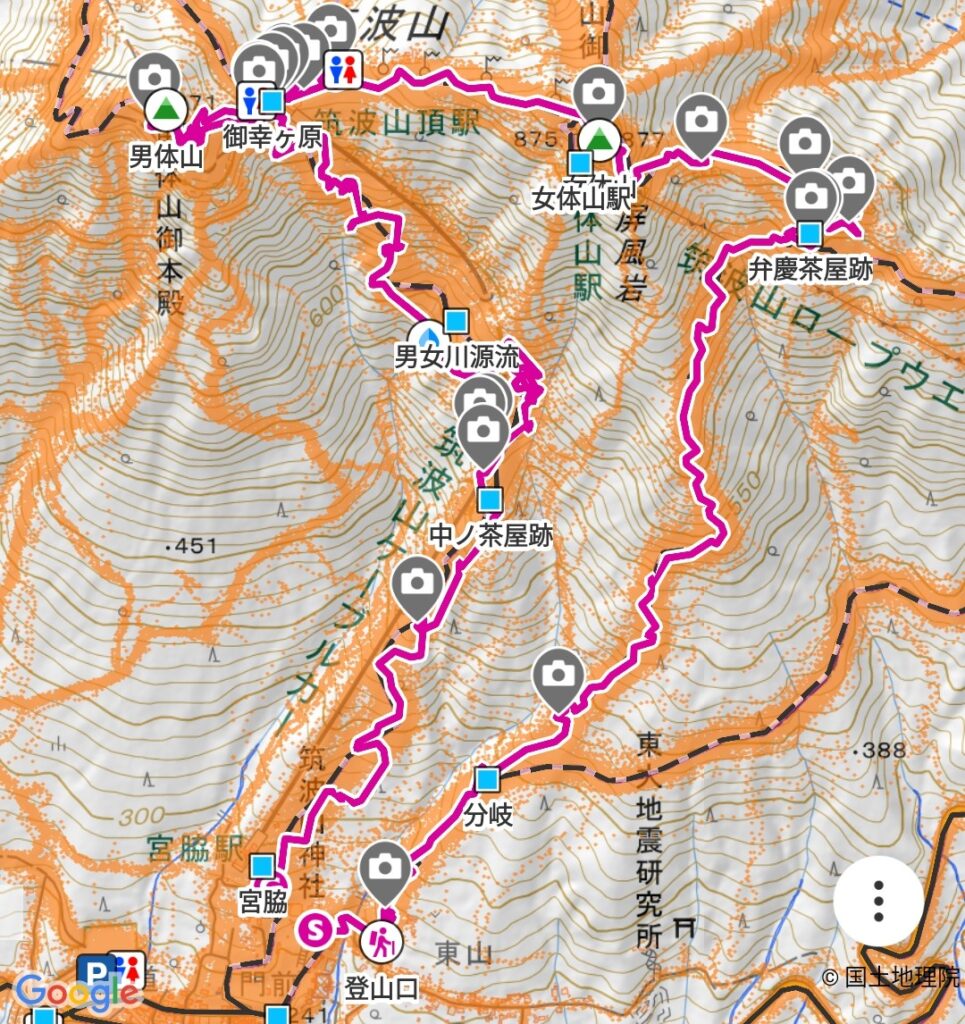Tap the blue waypoint beside 男女川源流
The image size is (965, 1024).
tap(456, 321)
